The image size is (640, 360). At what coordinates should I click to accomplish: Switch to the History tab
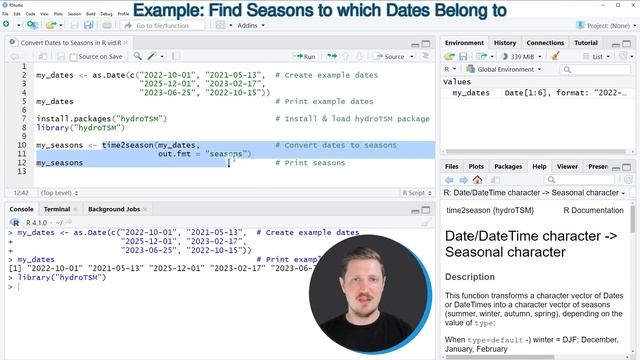tap(505, 42)
